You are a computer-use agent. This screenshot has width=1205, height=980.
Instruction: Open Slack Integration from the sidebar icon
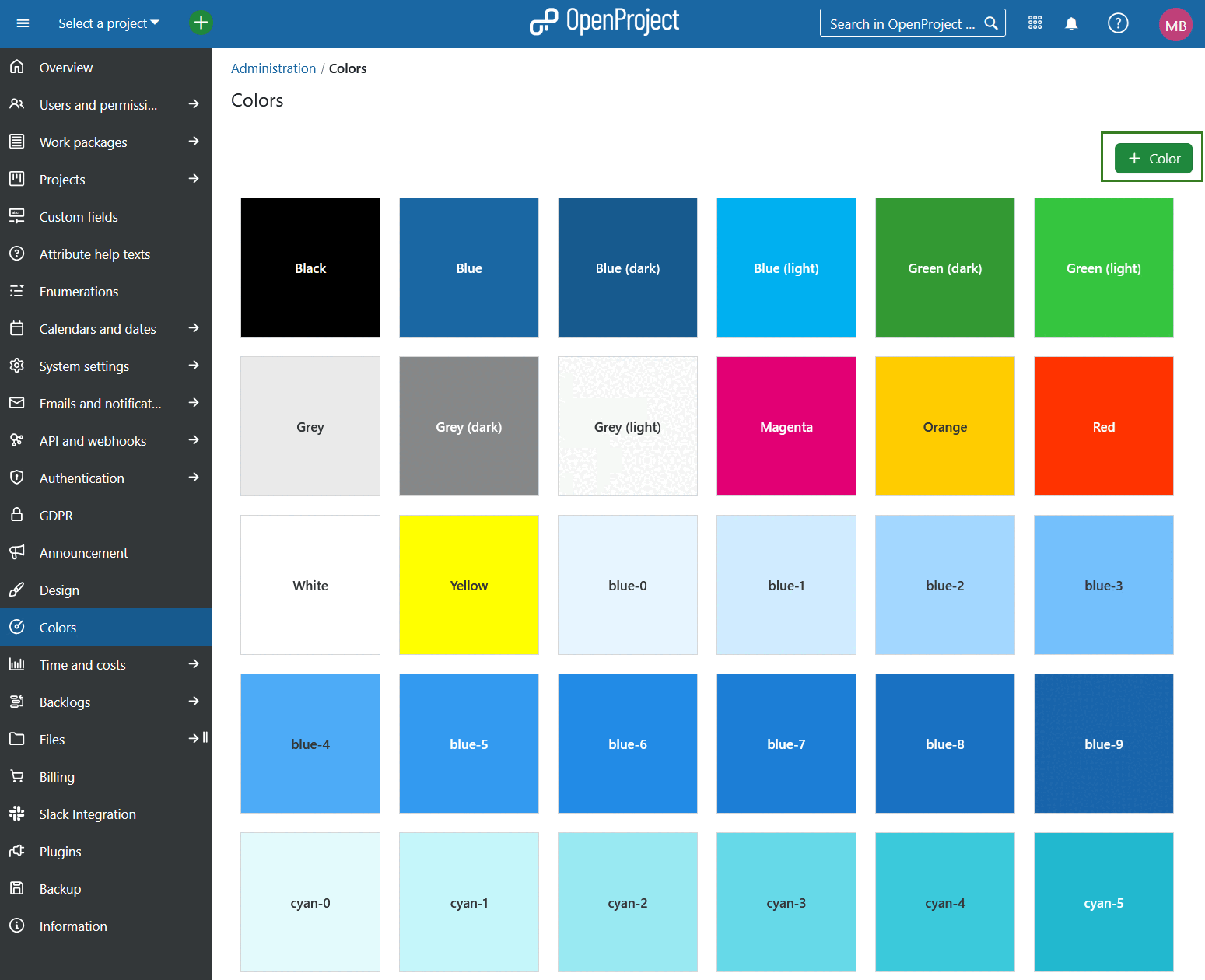17,814
